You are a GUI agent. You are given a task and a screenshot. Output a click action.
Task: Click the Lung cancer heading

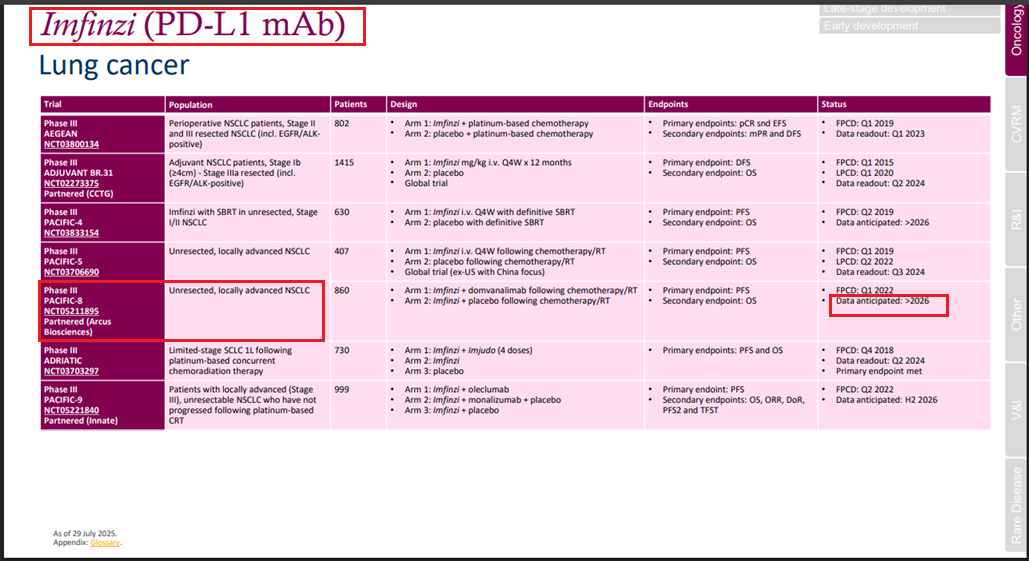tap(114, 66)
